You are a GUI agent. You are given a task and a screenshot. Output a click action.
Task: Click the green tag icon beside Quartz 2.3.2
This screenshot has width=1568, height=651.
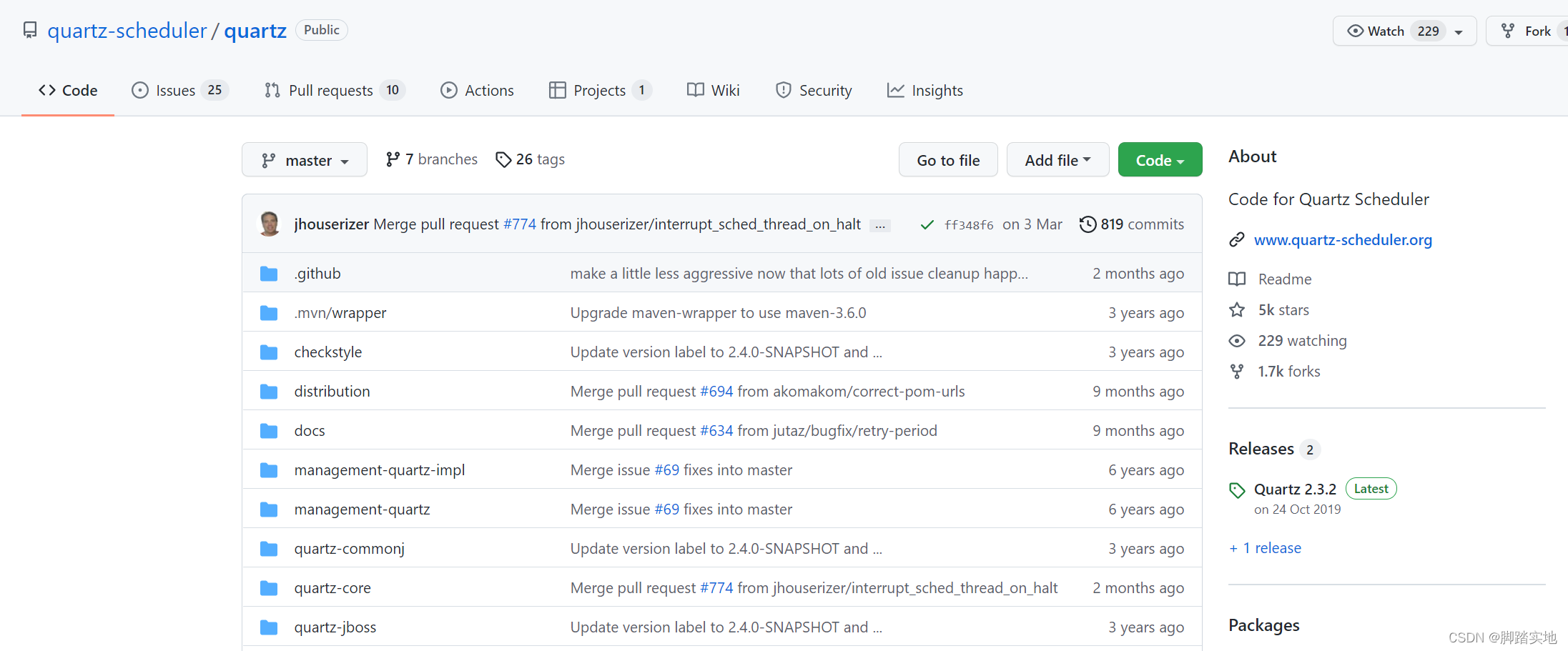tap(1237, 490)
